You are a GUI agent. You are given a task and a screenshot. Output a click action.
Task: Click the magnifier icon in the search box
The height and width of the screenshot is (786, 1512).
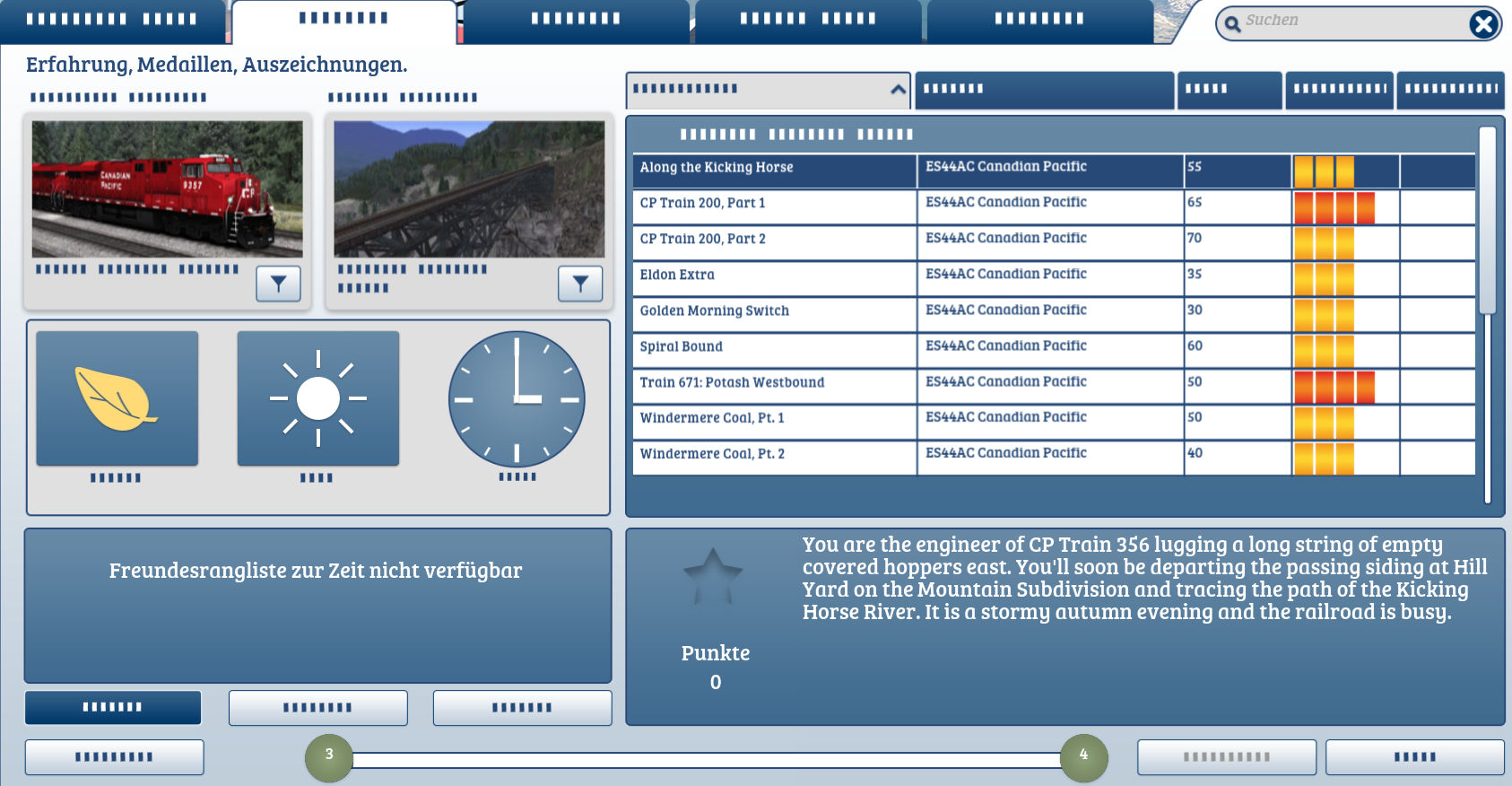pyautogui.click(x=1233, y=24)
